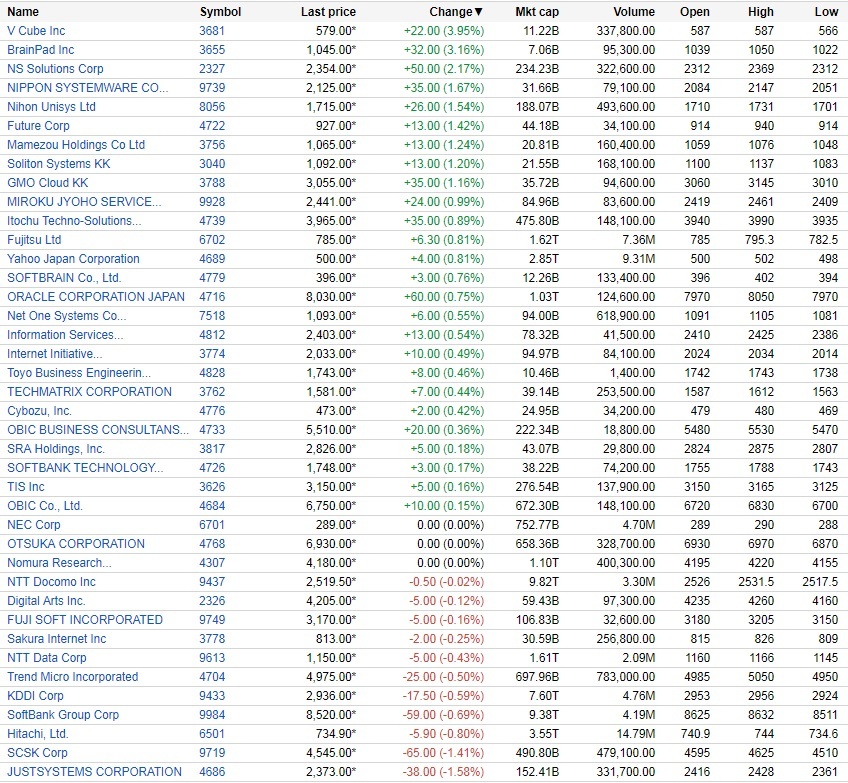Screen dimensions: 848x783
Task: Open Internet Initiative... link
Action: pyautogui.click(x=55, y=354)
